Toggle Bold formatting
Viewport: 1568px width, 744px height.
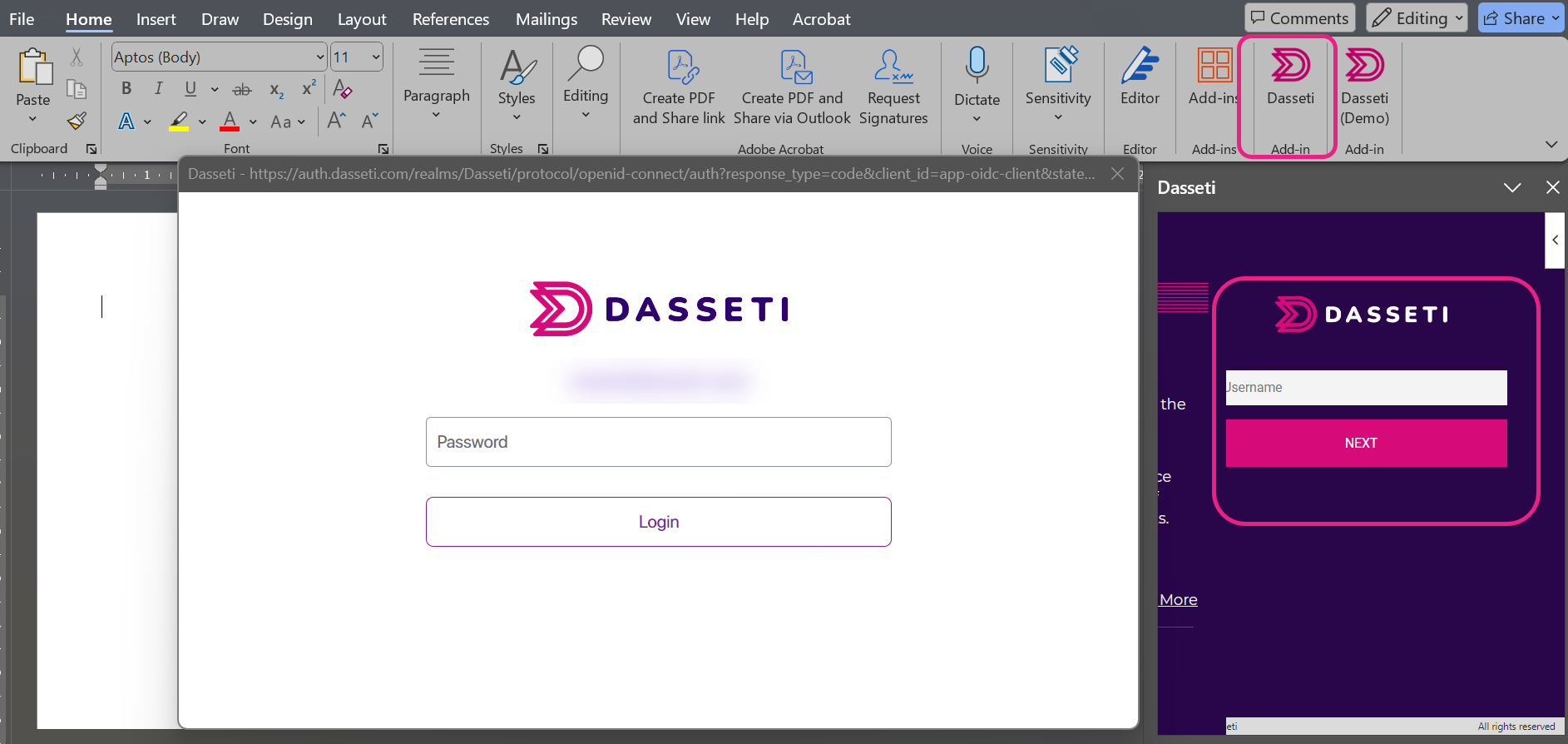click(126, 88)
